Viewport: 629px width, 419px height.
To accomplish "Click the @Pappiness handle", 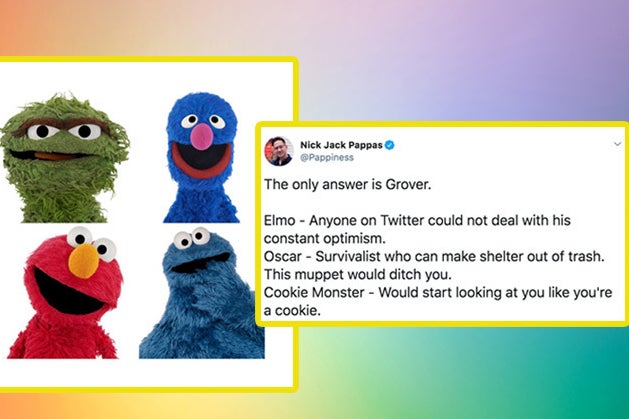I will coord(327,158).
